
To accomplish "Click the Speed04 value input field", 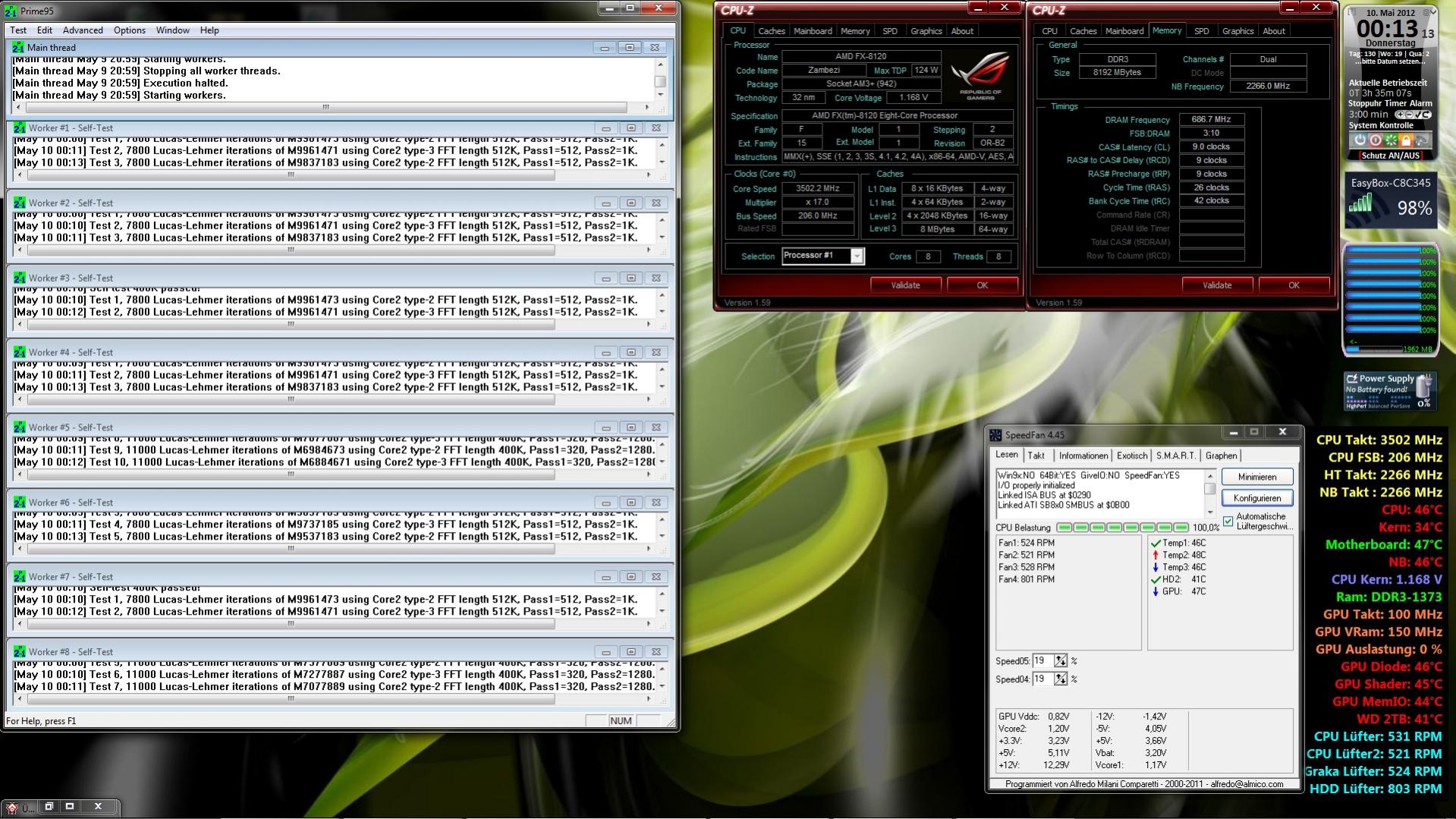I will point(1042,679).
